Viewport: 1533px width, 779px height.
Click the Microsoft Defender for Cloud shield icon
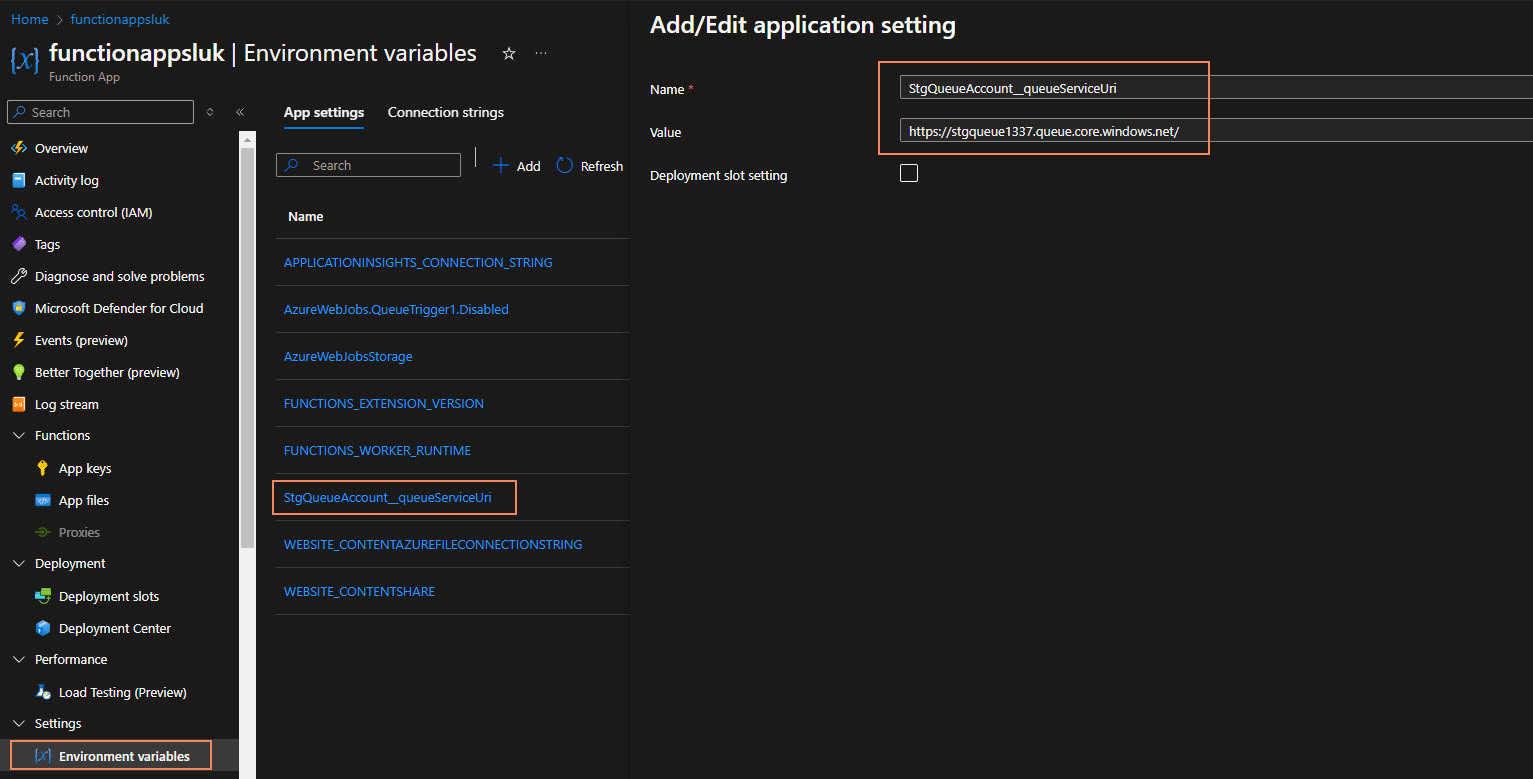(x=18, y=308)
